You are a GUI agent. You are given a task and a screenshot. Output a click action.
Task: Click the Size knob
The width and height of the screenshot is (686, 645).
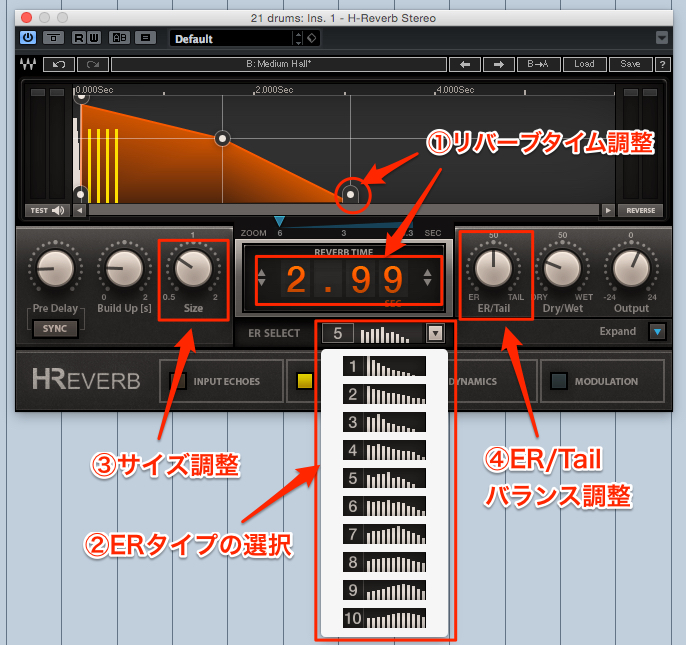(193, 268)
